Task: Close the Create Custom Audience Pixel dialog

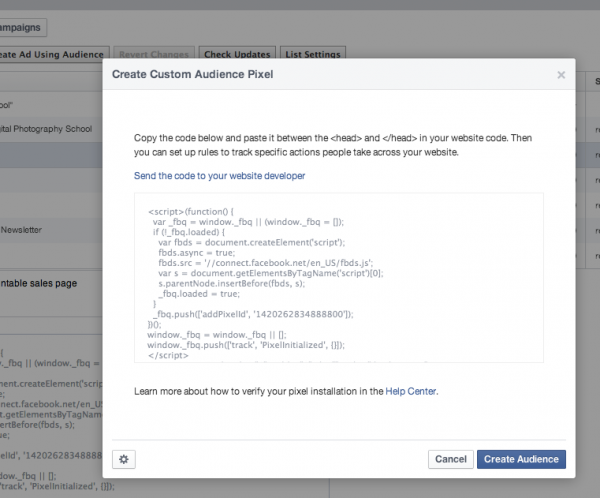Action: [561, 75]
